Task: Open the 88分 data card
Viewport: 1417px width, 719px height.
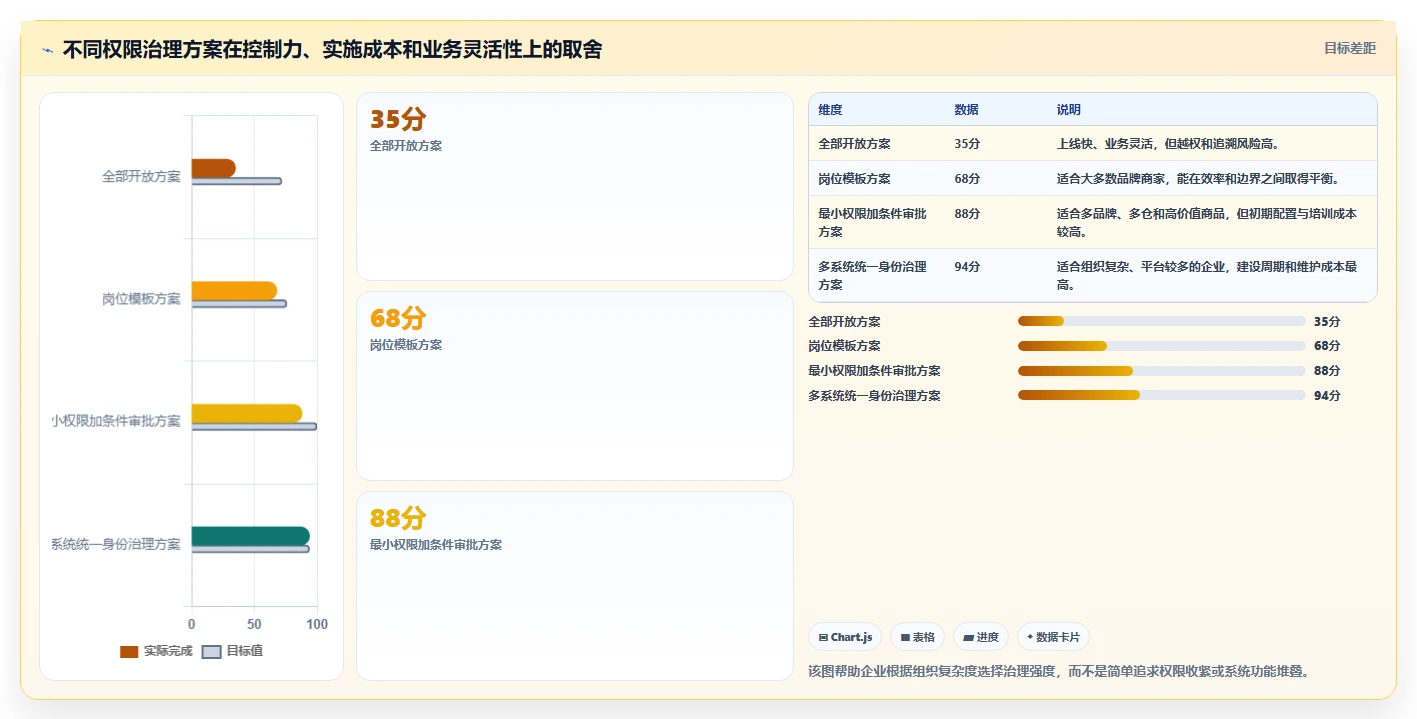Action: 575,586
